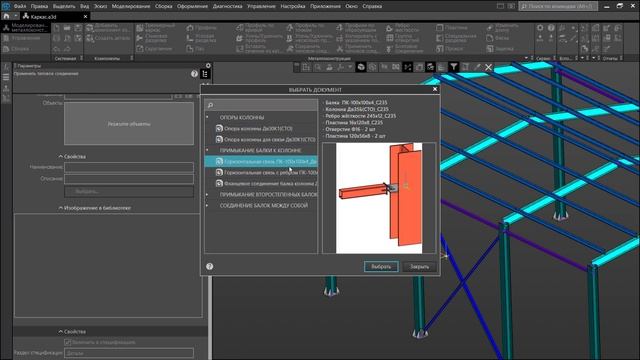Click the X icon in view toolbar
The height and width of the screenshot is (360, 640).
pos(489,67)
